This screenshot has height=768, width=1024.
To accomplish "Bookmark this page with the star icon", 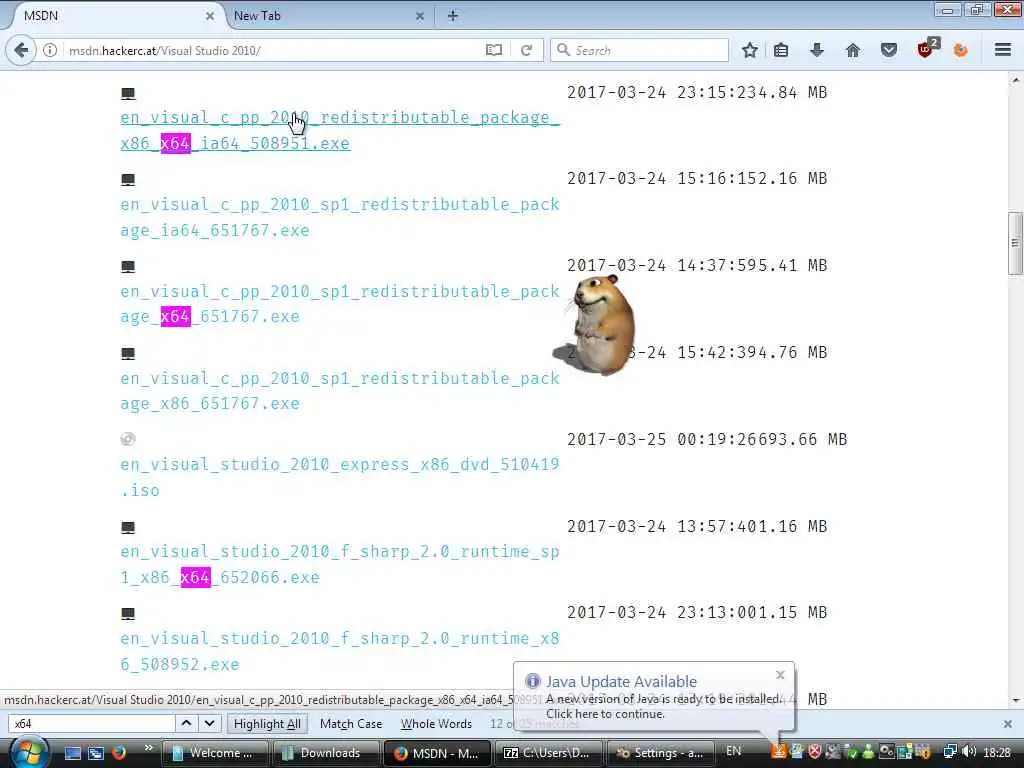I will click(x=750, y=50).
